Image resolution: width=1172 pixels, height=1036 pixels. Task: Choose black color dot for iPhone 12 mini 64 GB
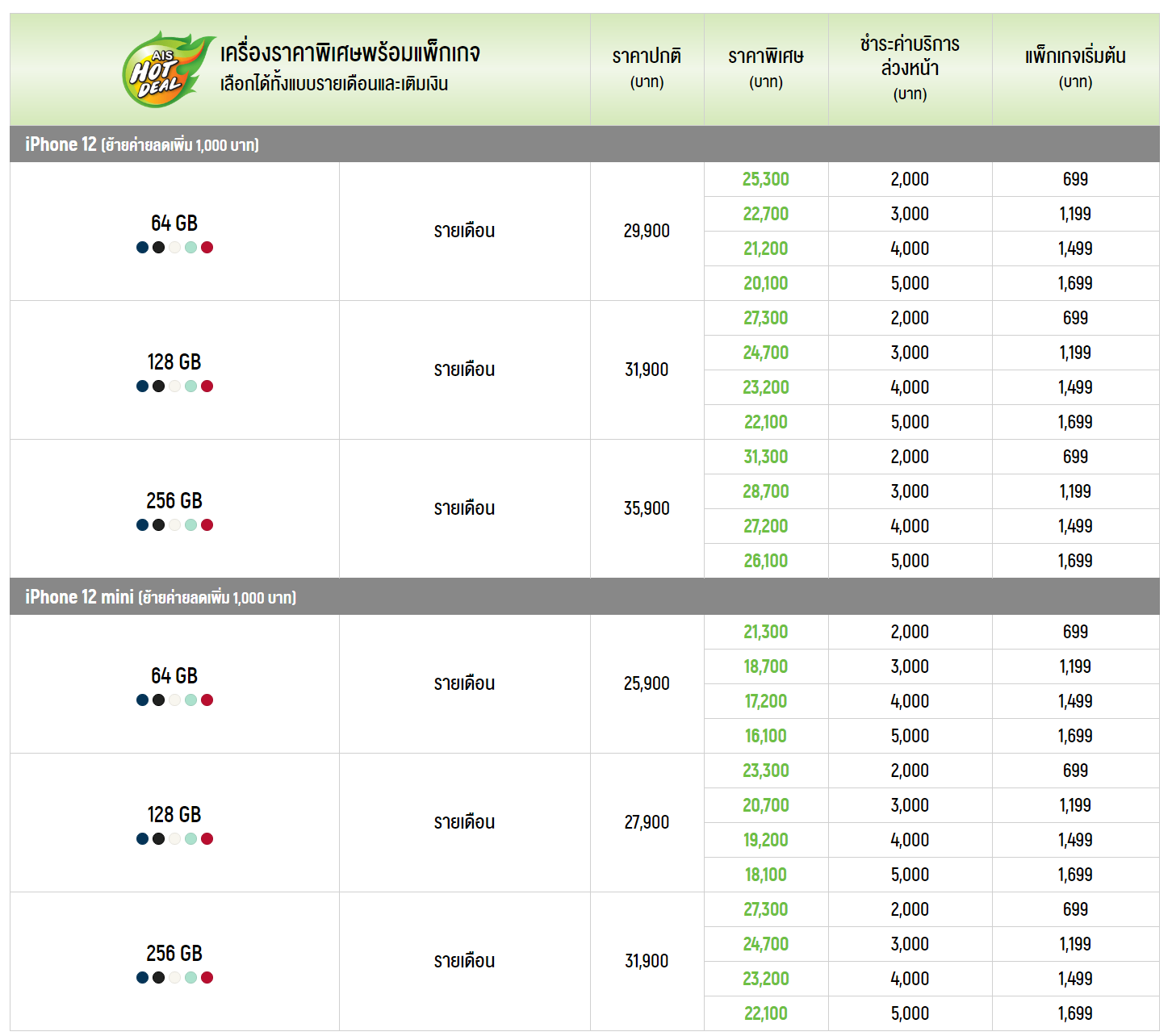[x=158, y=700]
